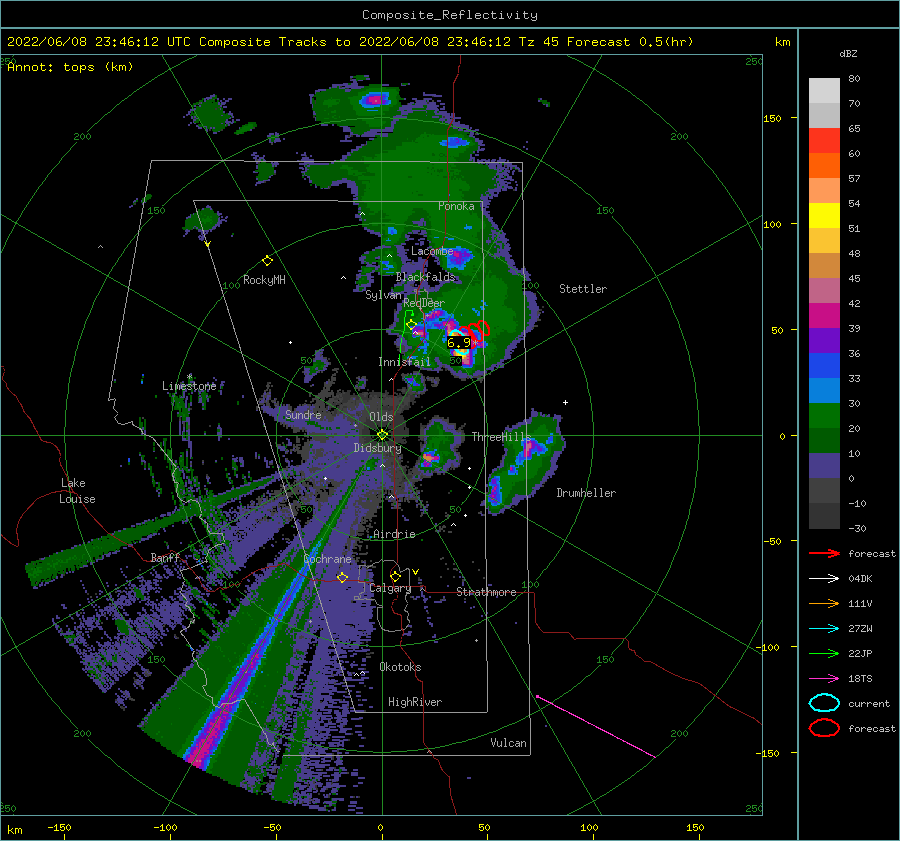900x841 pixels.
Task: Pick the red 60–65 dBZ swatch
Action: [824, 141]
